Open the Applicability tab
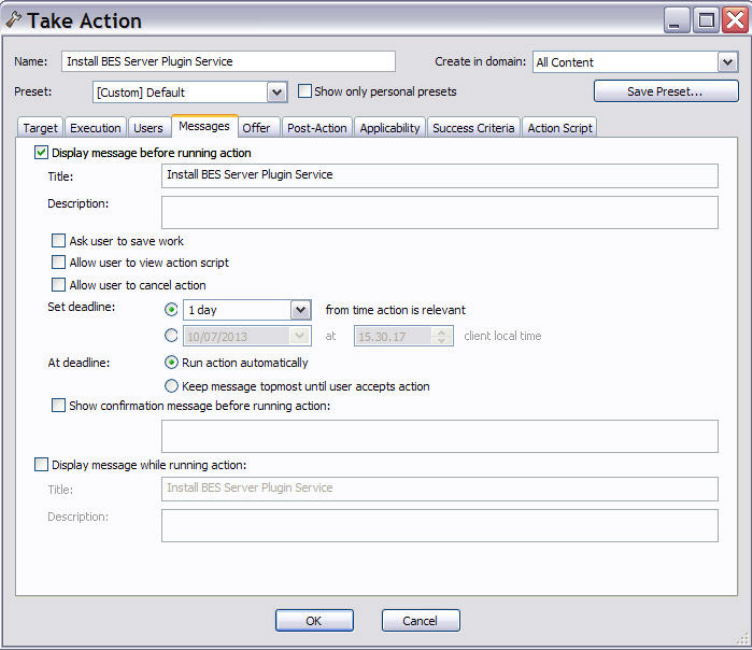This screenshot has width=752, height=650. [x=390, y=128]
